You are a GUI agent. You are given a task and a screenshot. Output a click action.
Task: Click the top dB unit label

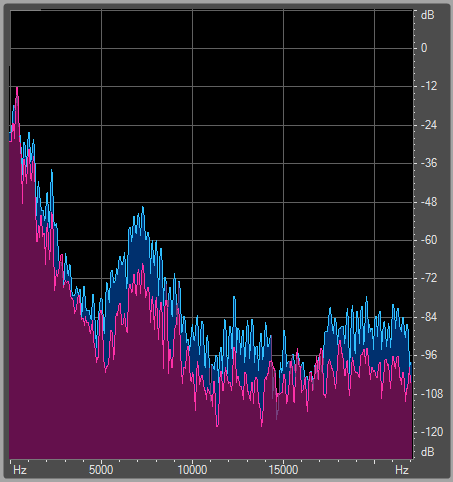428,15
